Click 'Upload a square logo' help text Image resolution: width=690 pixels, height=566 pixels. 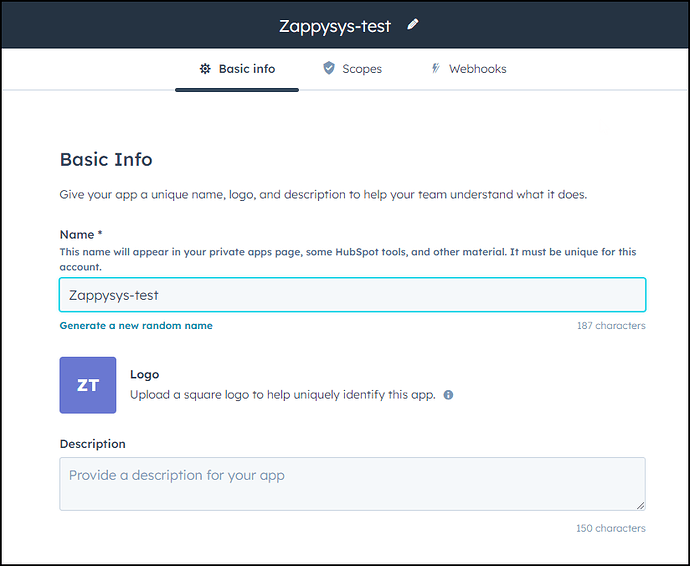[283, 395]
